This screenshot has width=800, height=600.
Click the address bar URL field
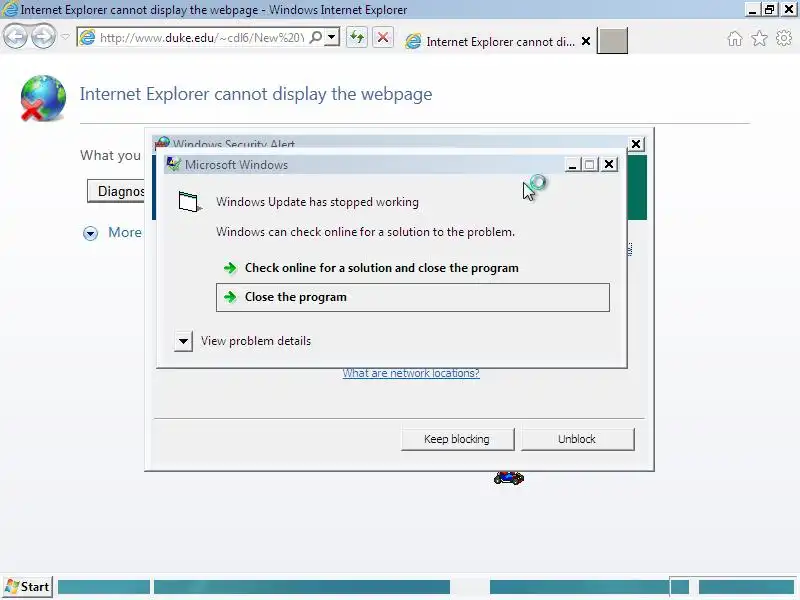click(202, 37)
